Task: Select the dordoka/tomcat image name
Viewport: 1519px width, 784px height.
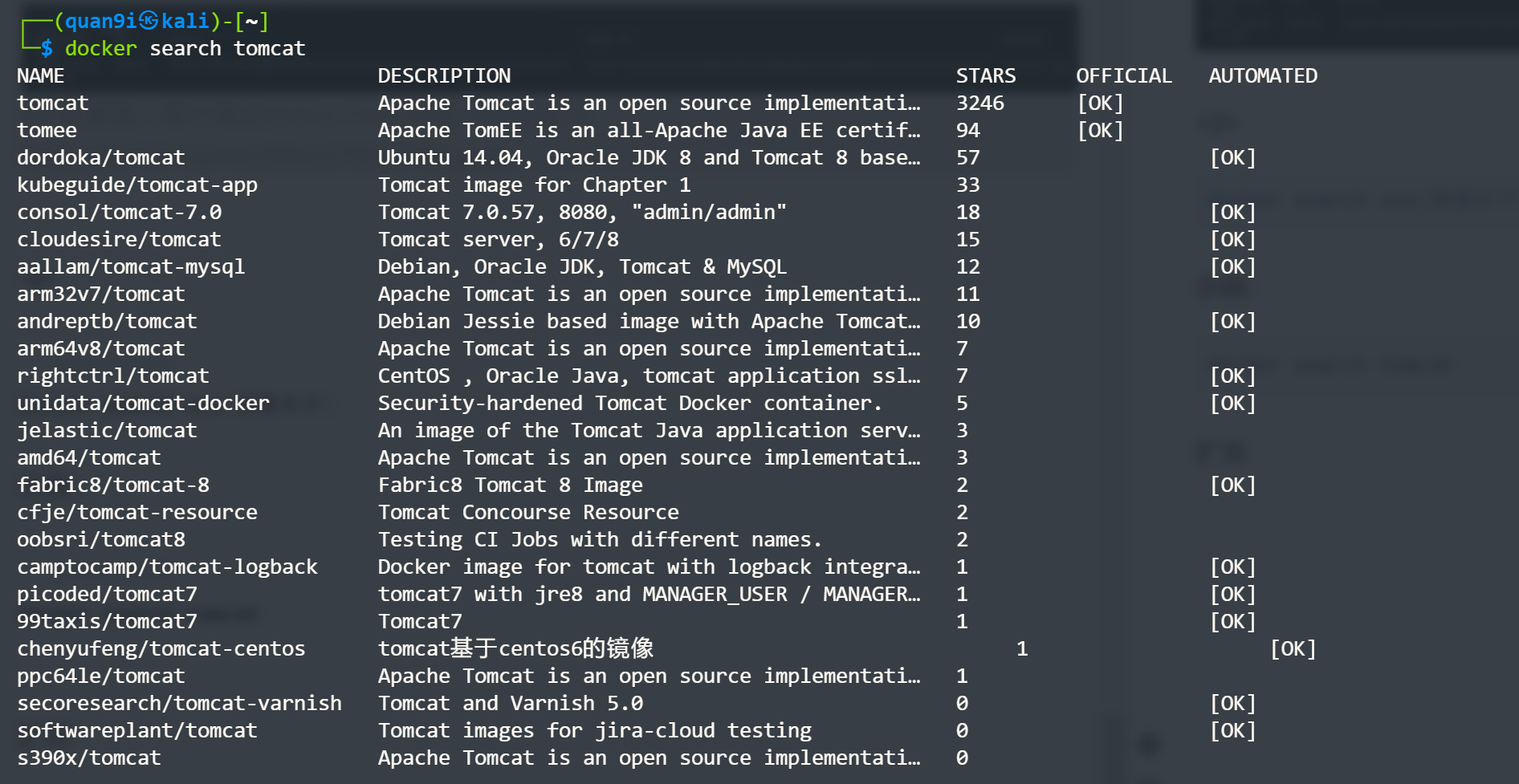Action: coord(101,158)
